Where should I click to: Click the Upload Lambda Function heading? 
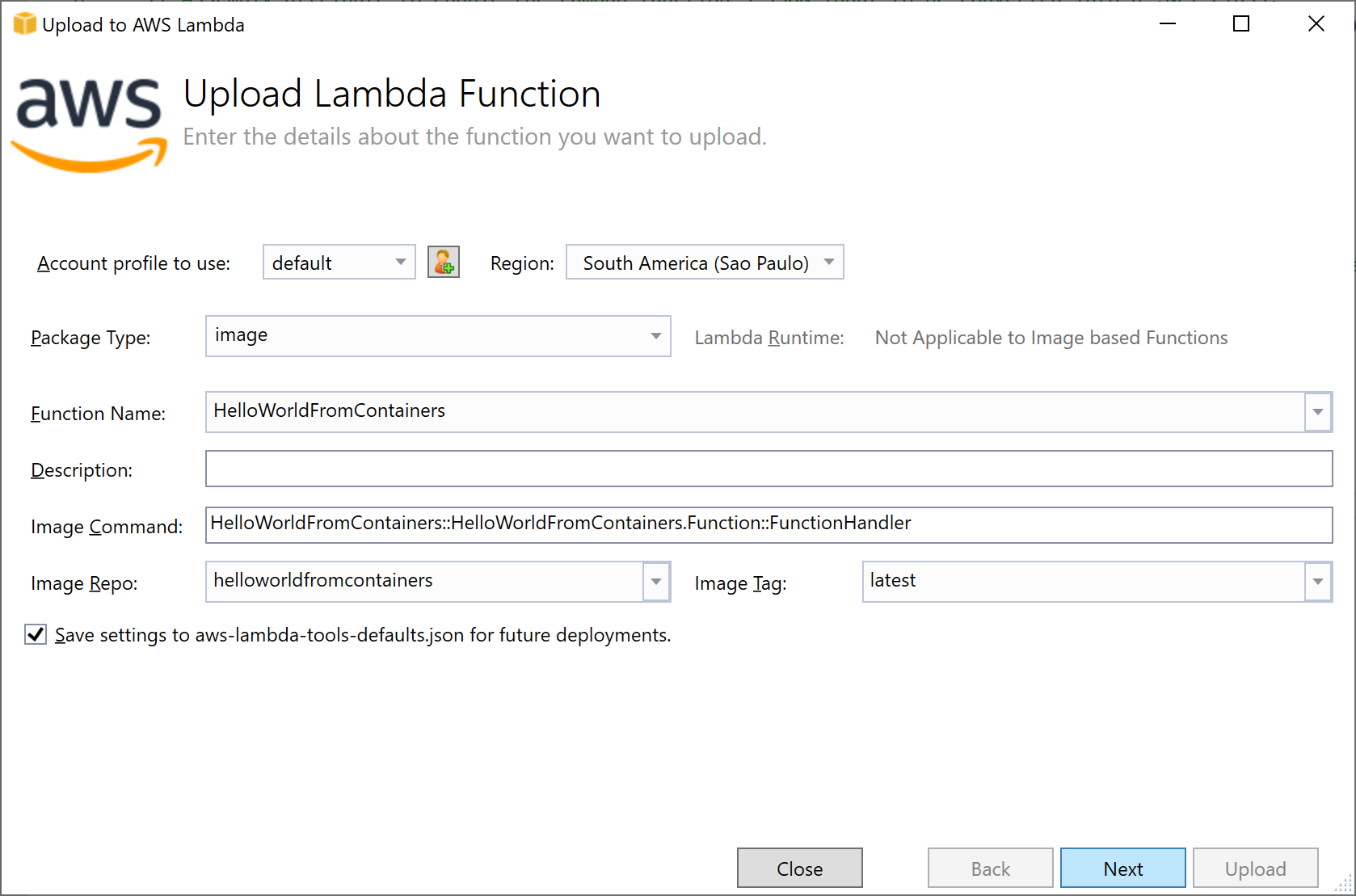tap(392, 94)
